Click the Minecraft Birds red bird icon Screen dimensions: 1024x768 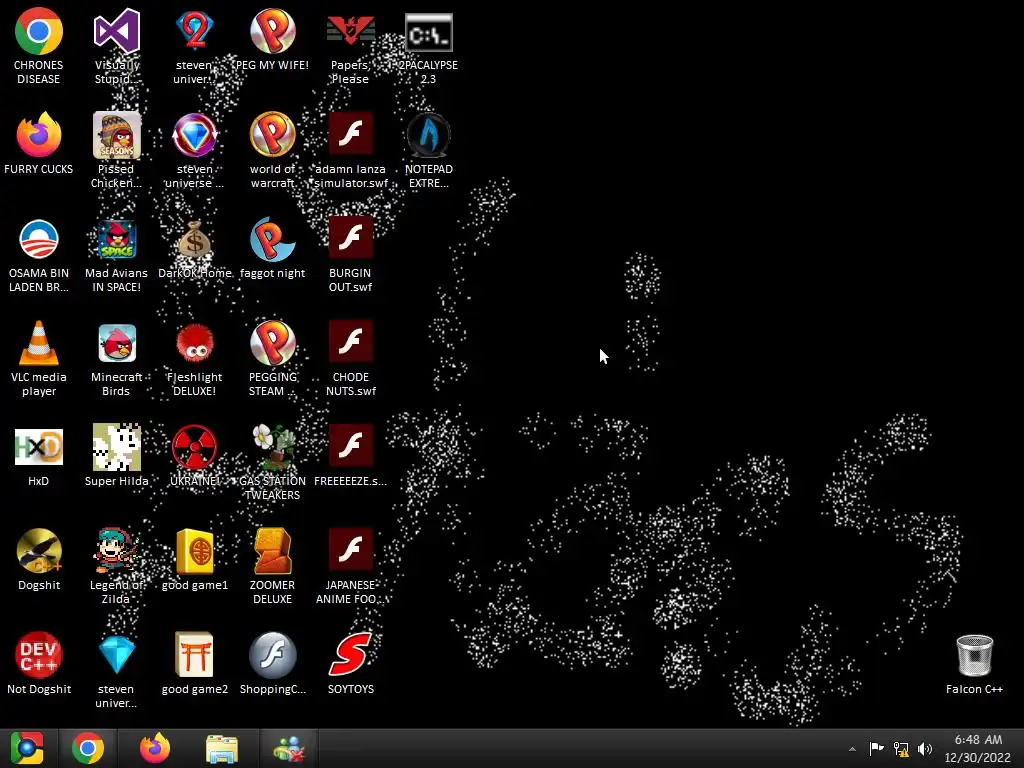(x=116, y=343)
